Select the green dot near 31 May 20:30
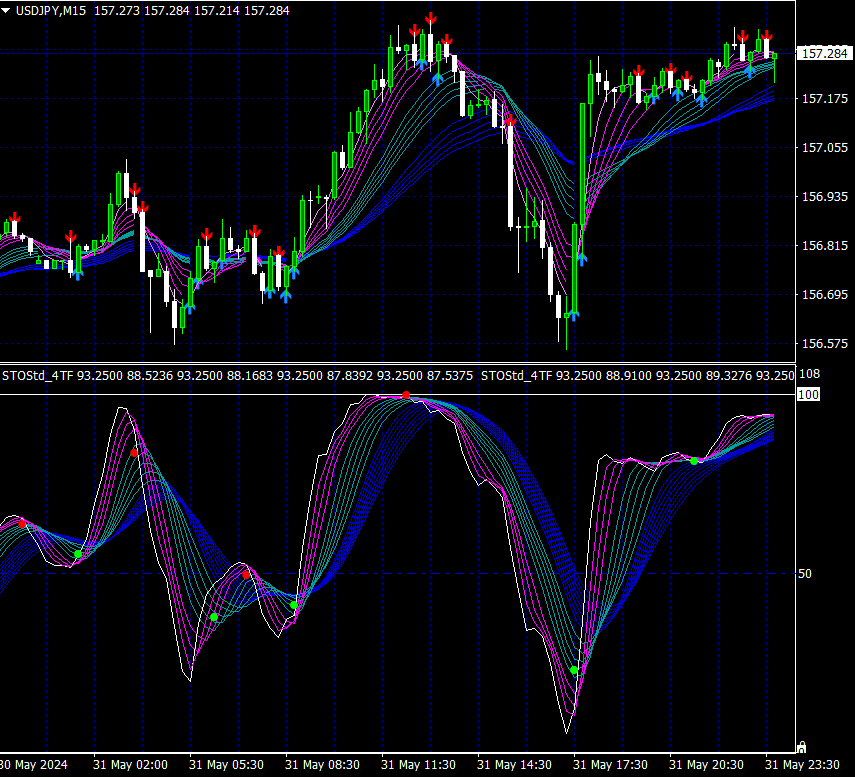 694,461
